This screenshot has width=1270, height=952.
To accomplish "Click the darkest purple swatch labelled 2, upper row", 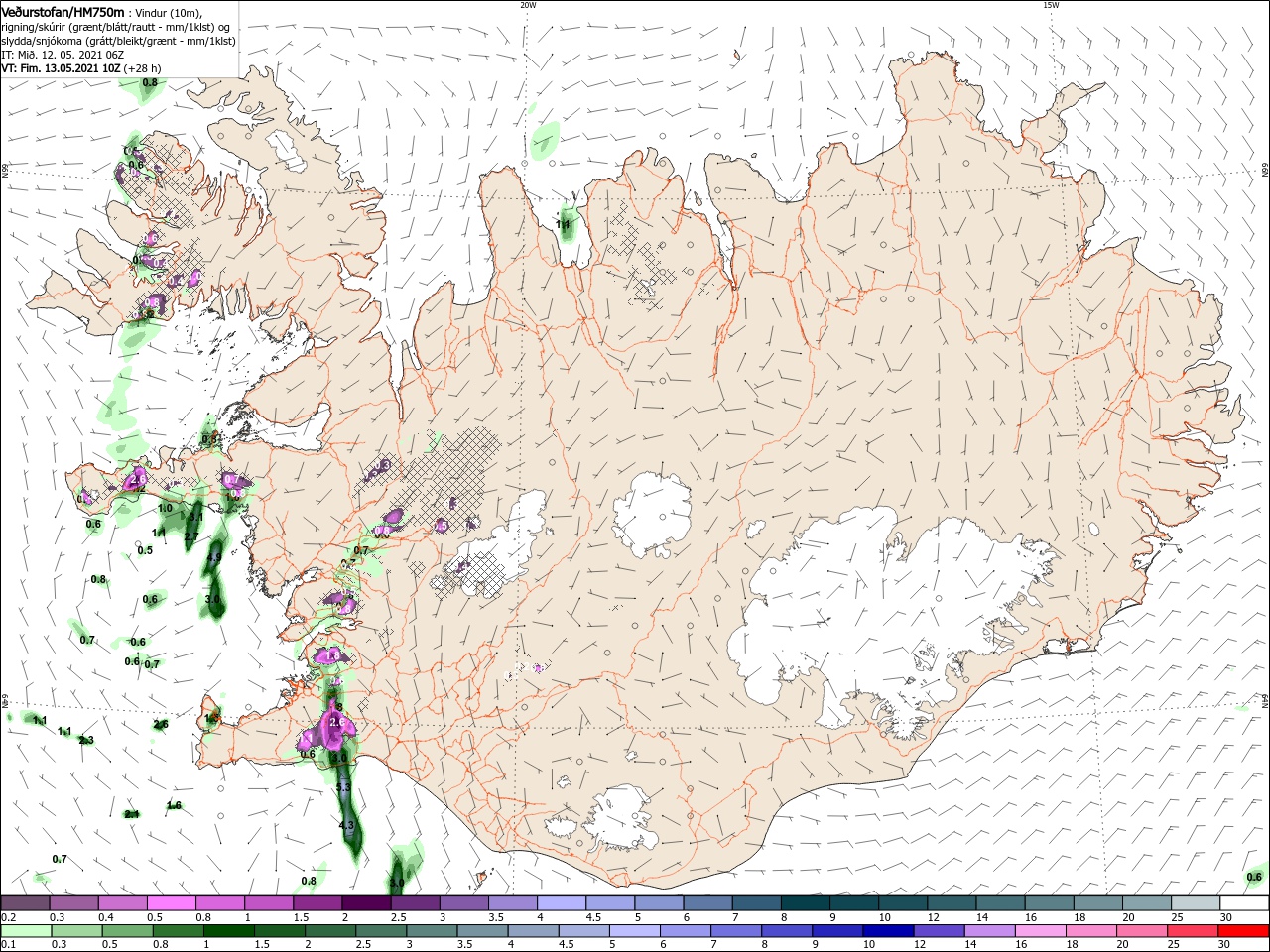I will (x=366, y=902).
